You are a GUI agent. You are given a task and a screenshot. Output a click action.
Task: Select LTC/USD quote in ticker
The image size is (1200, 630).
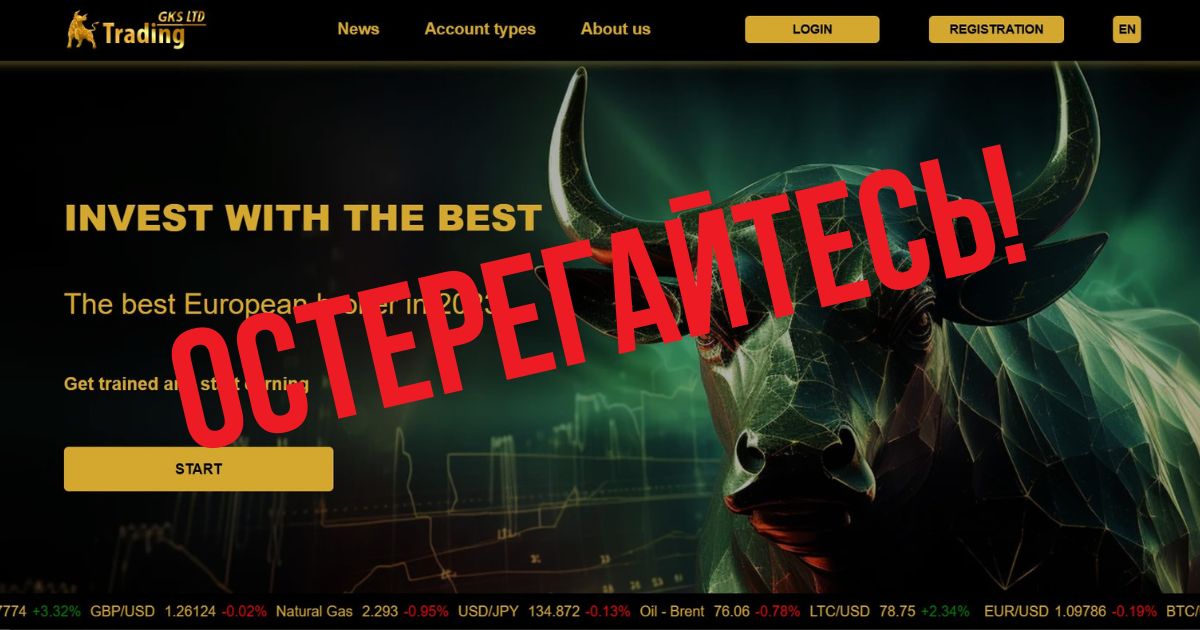889,611
